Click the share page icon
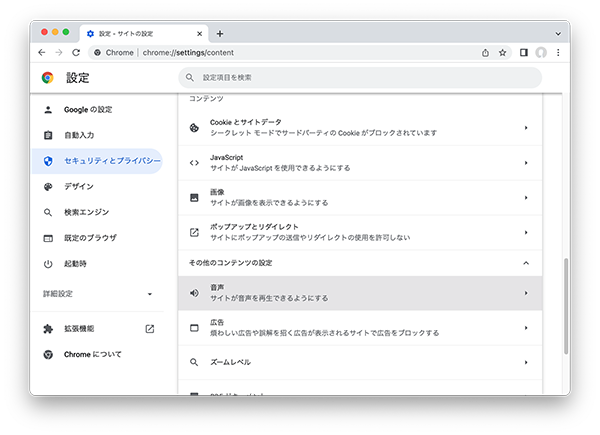The image size is (600, 435). 485,52
